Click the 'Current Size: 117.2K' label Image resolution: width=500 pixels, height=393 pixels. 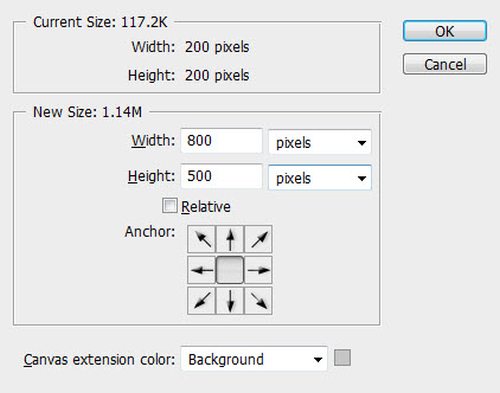click(x=100, y=22)
